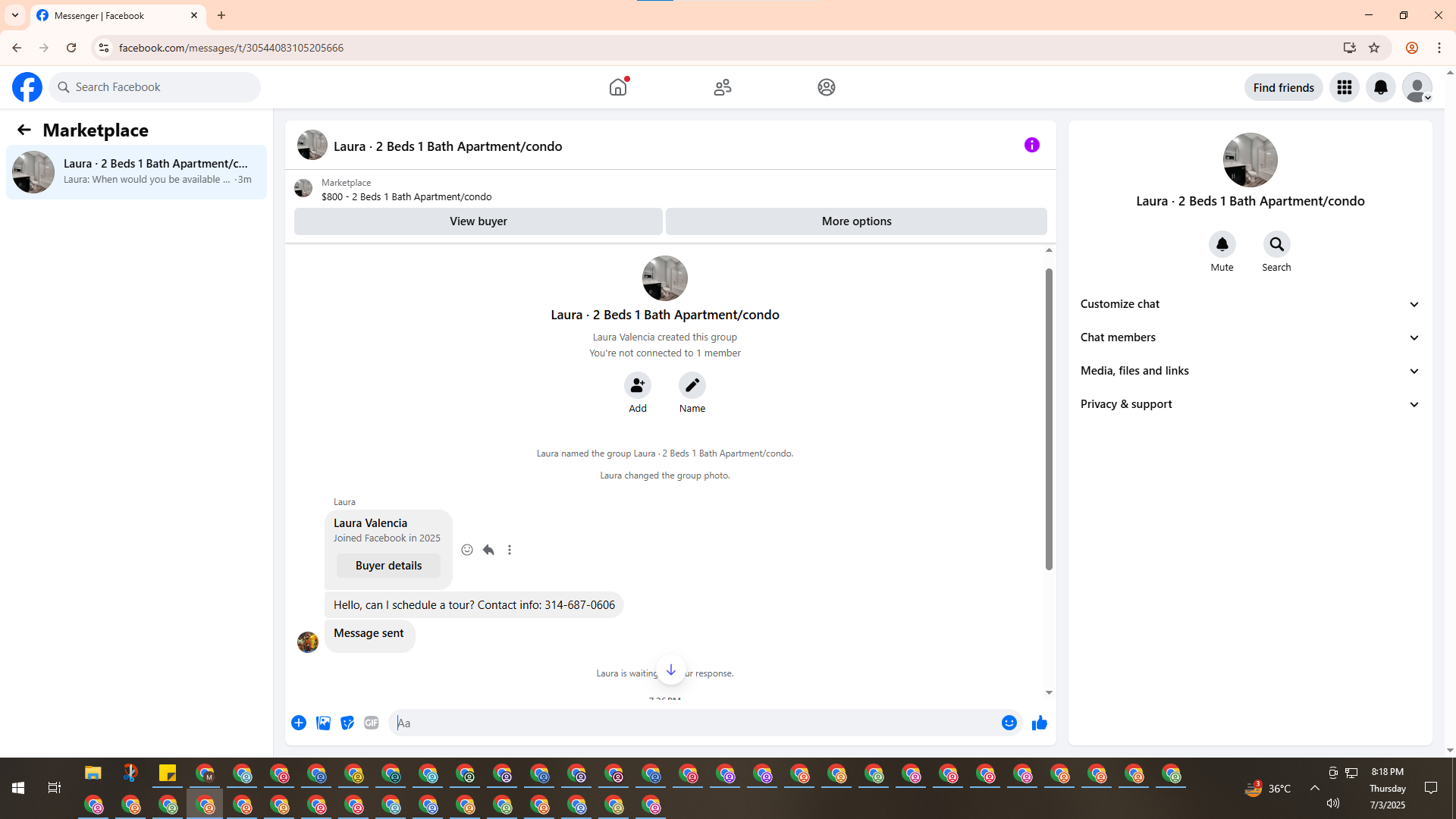
Task: Go to Facebook Home tab
Action: click(618, 87)
